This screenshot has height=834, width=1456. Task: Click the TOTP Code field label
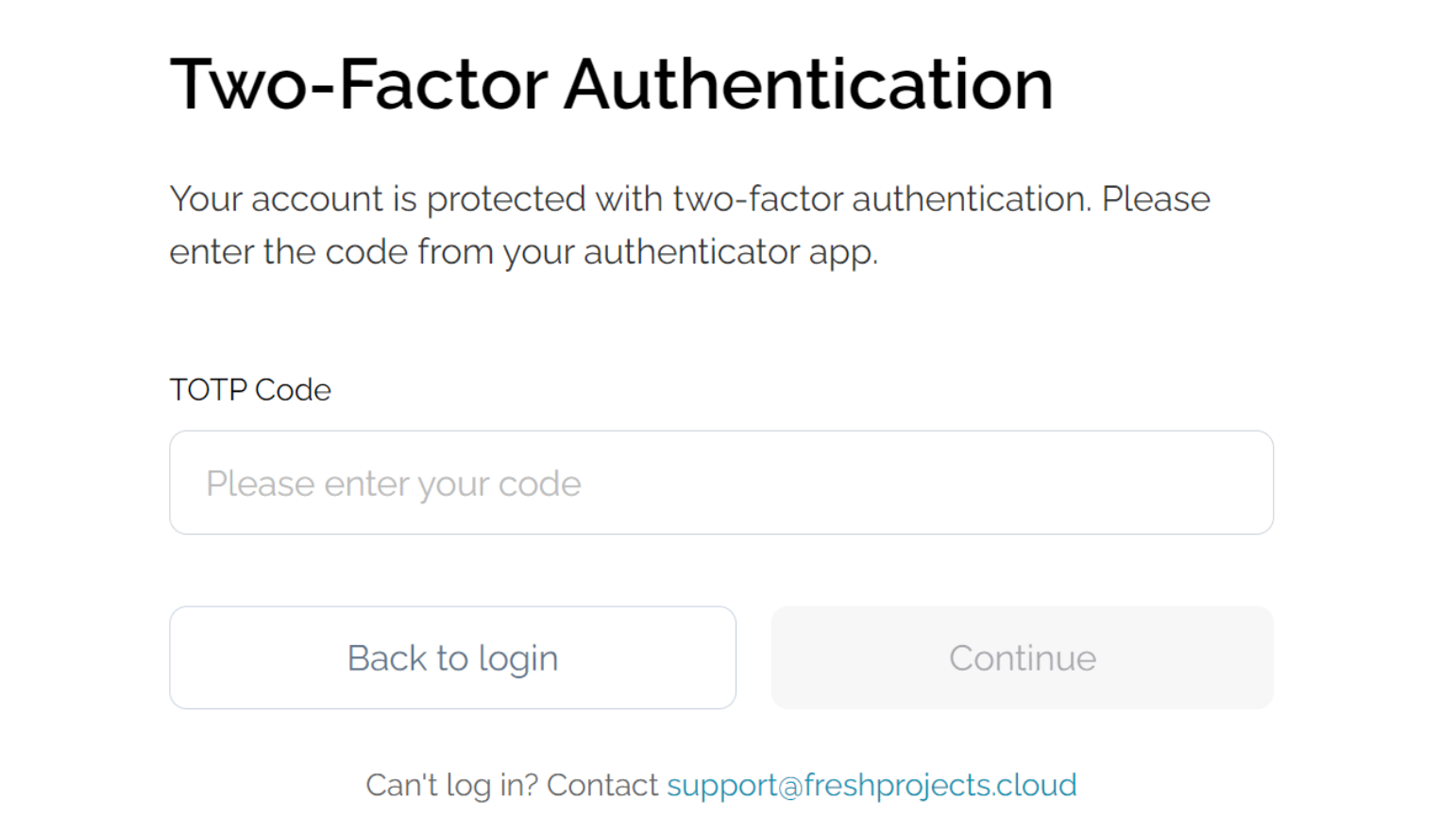point(250,389)
